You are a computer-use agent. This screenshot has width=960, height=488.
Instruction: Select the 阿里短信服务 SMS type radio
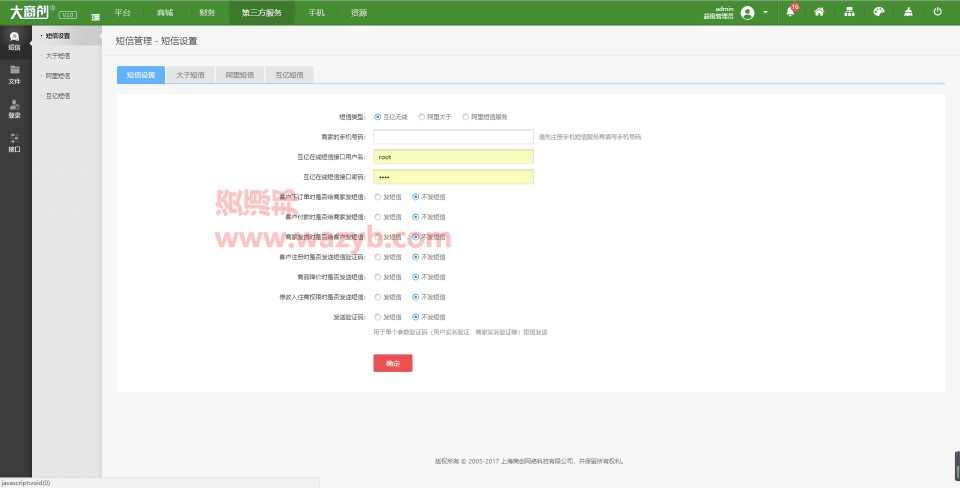click(466, 116)
